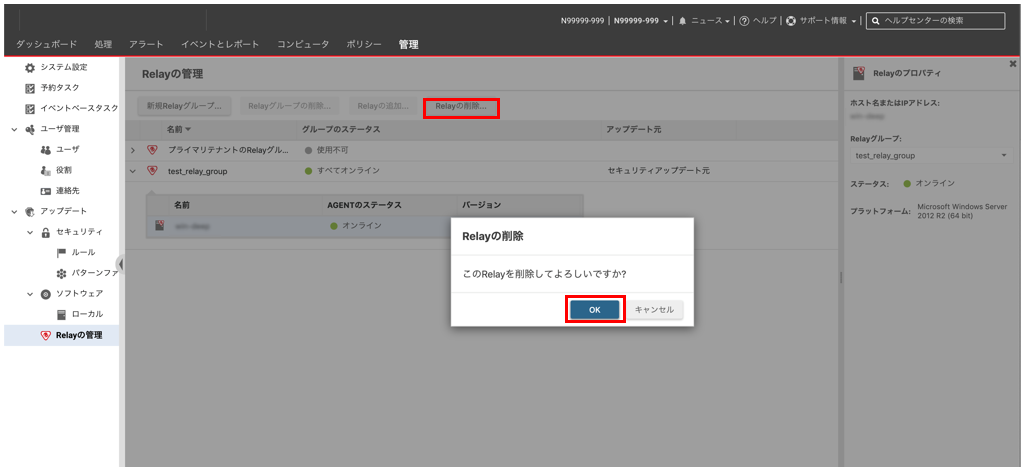The width and height of the screenshot is (1031, 473).
Task: Click the プライマリテナント group shield icon
Action: (x=153, y=151)
